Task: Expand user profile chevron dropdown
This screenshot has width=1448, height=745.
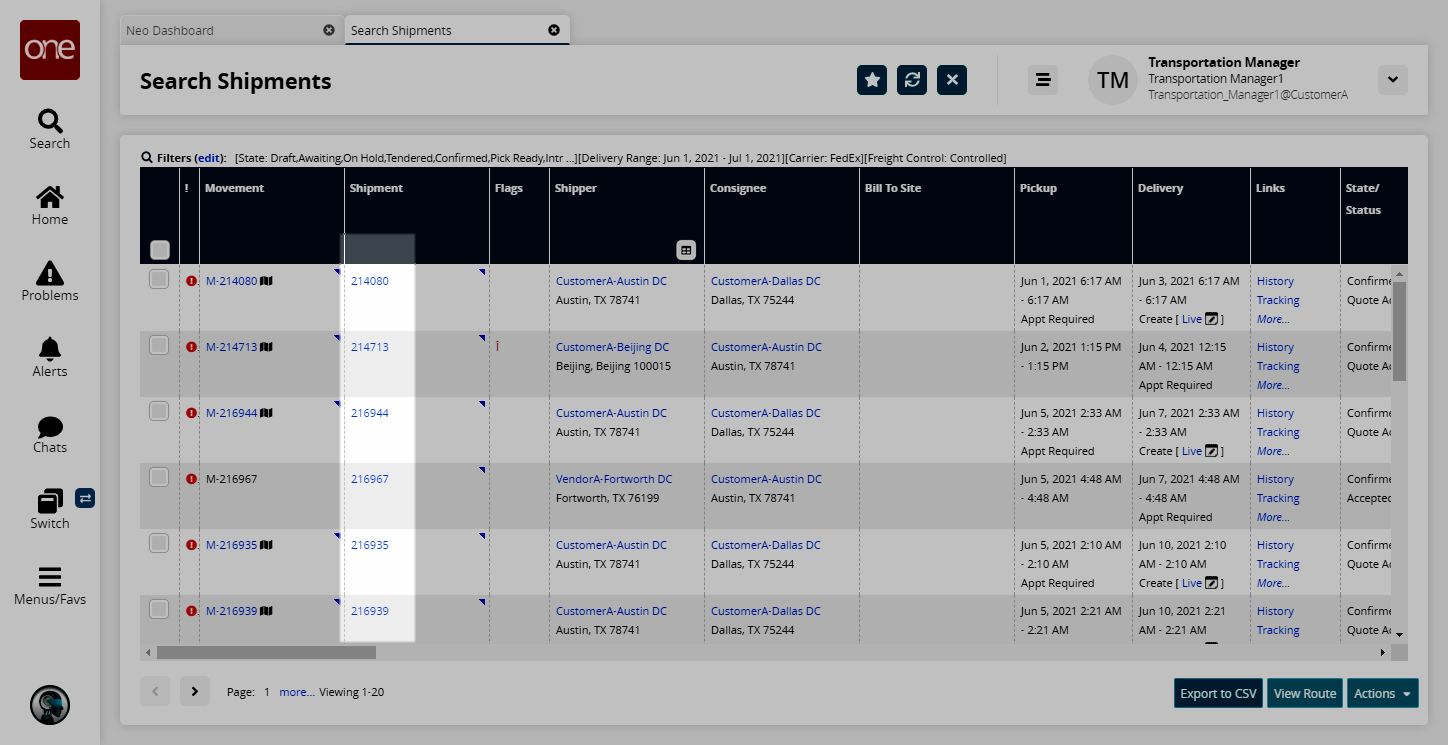Action: pyautogui.click(x=1392, y=80)
